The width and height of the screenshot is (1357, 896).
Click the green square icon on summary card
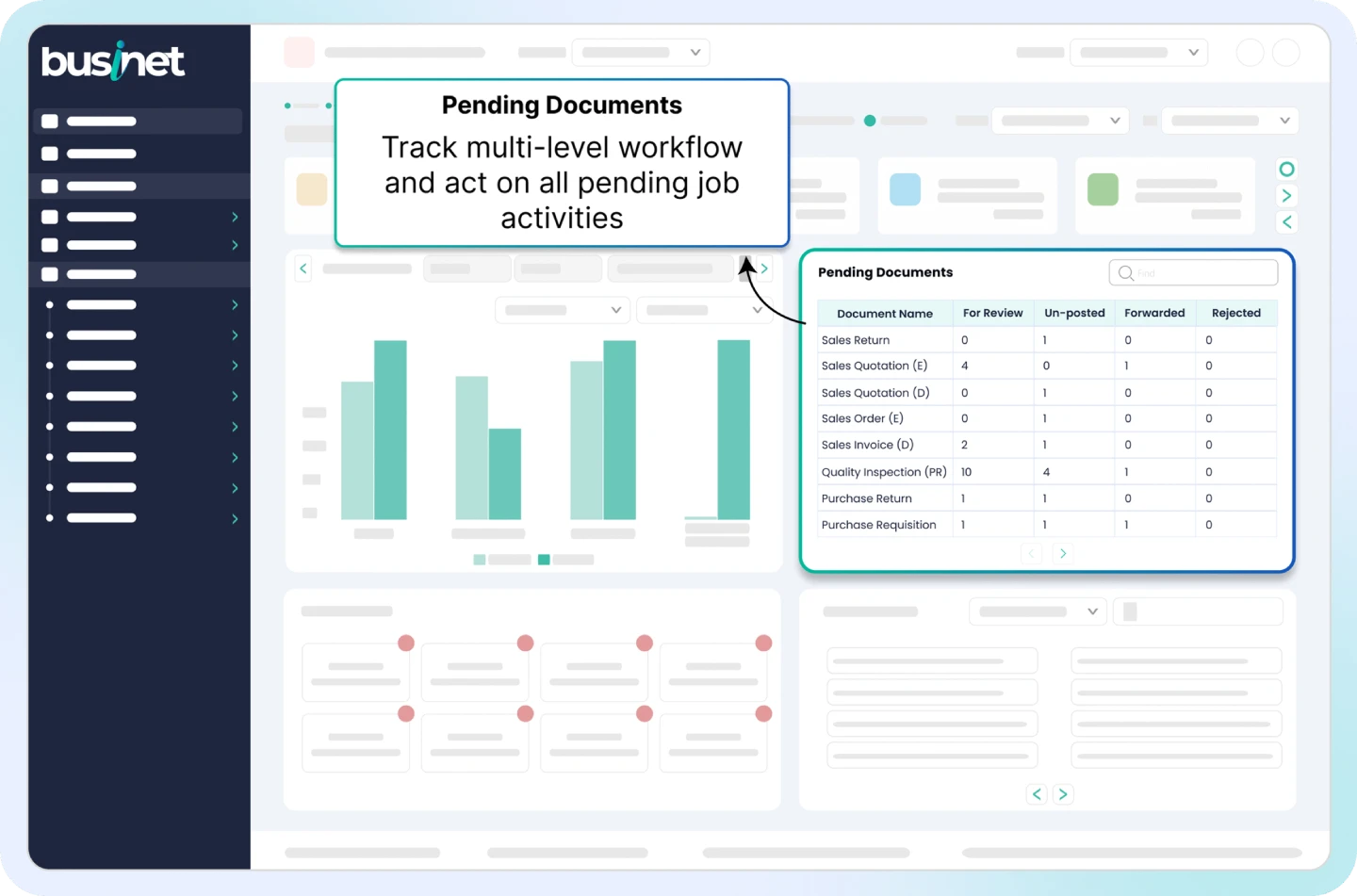pyautogui.click(x=1103, y=189)
